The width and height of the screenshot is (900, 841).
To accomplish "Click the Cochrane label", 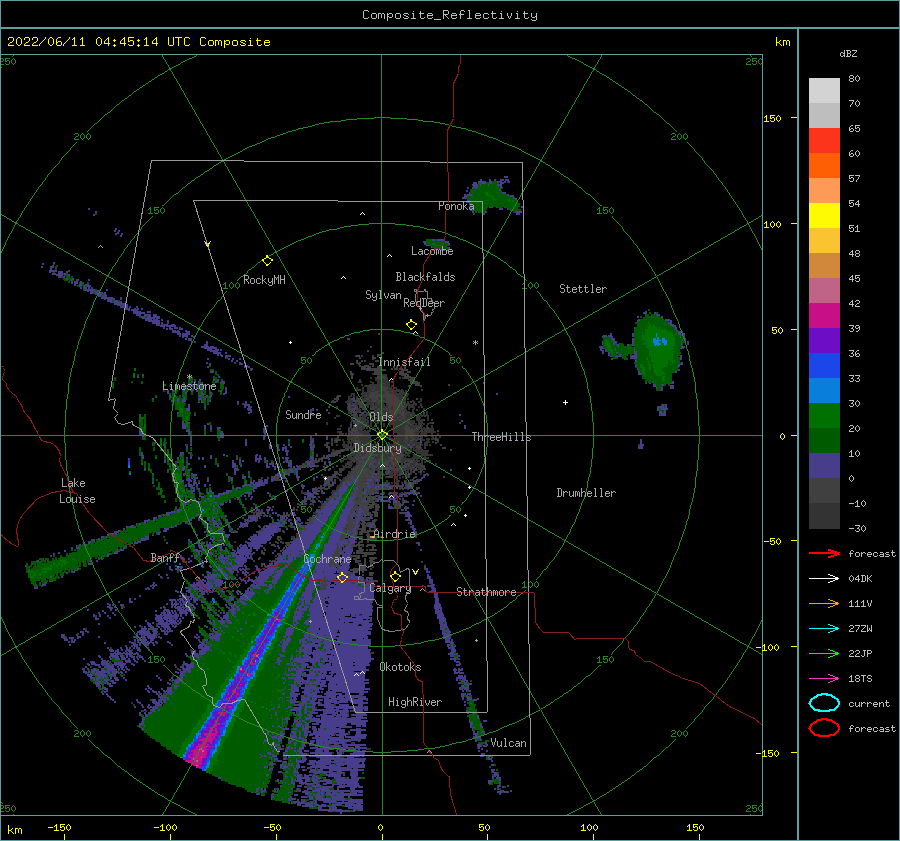I will pyautogui.click(x=327, y=559).
